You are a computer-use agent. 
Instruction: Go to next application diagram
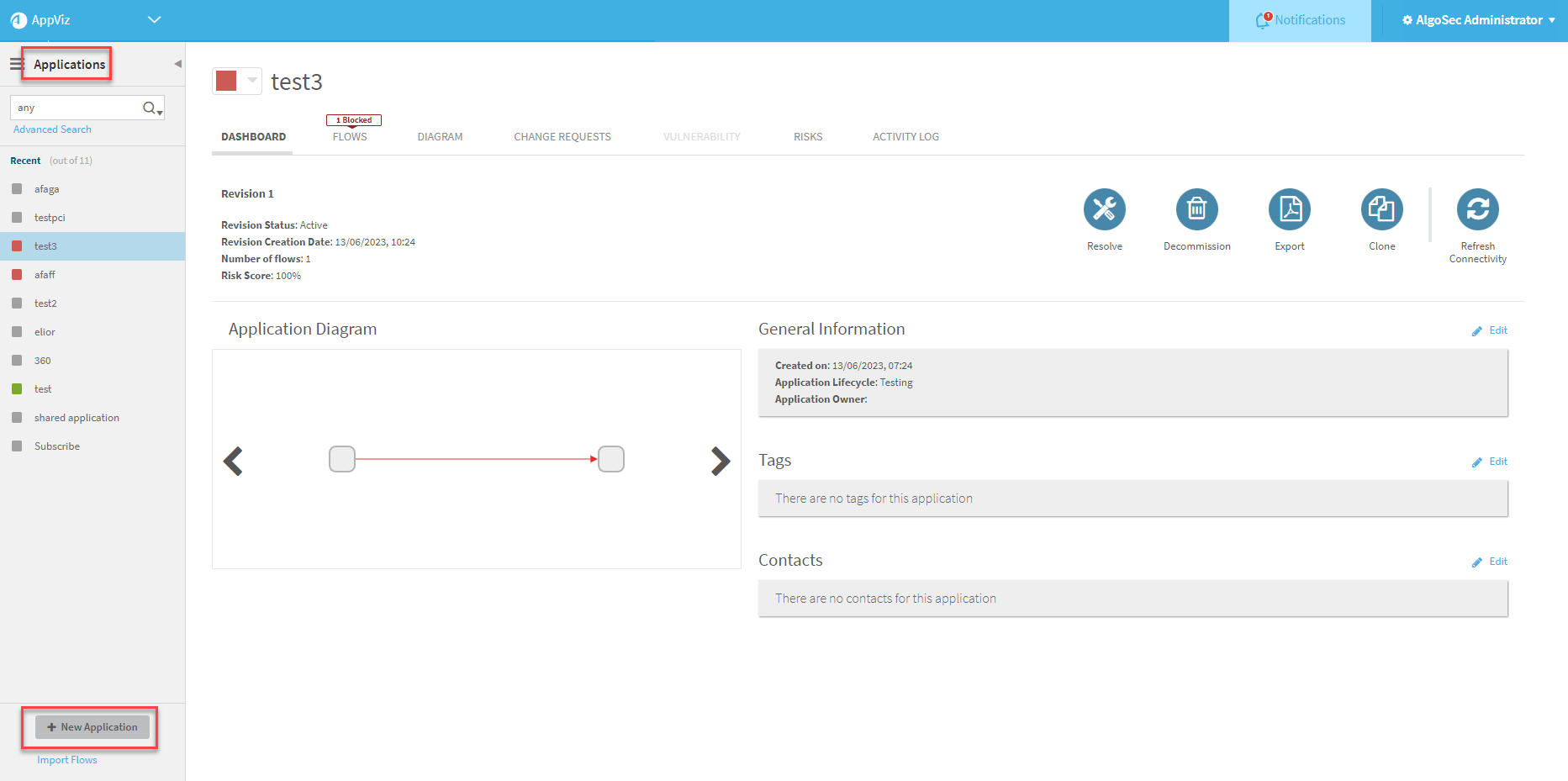pyautogui.click(x=720, y=461)
